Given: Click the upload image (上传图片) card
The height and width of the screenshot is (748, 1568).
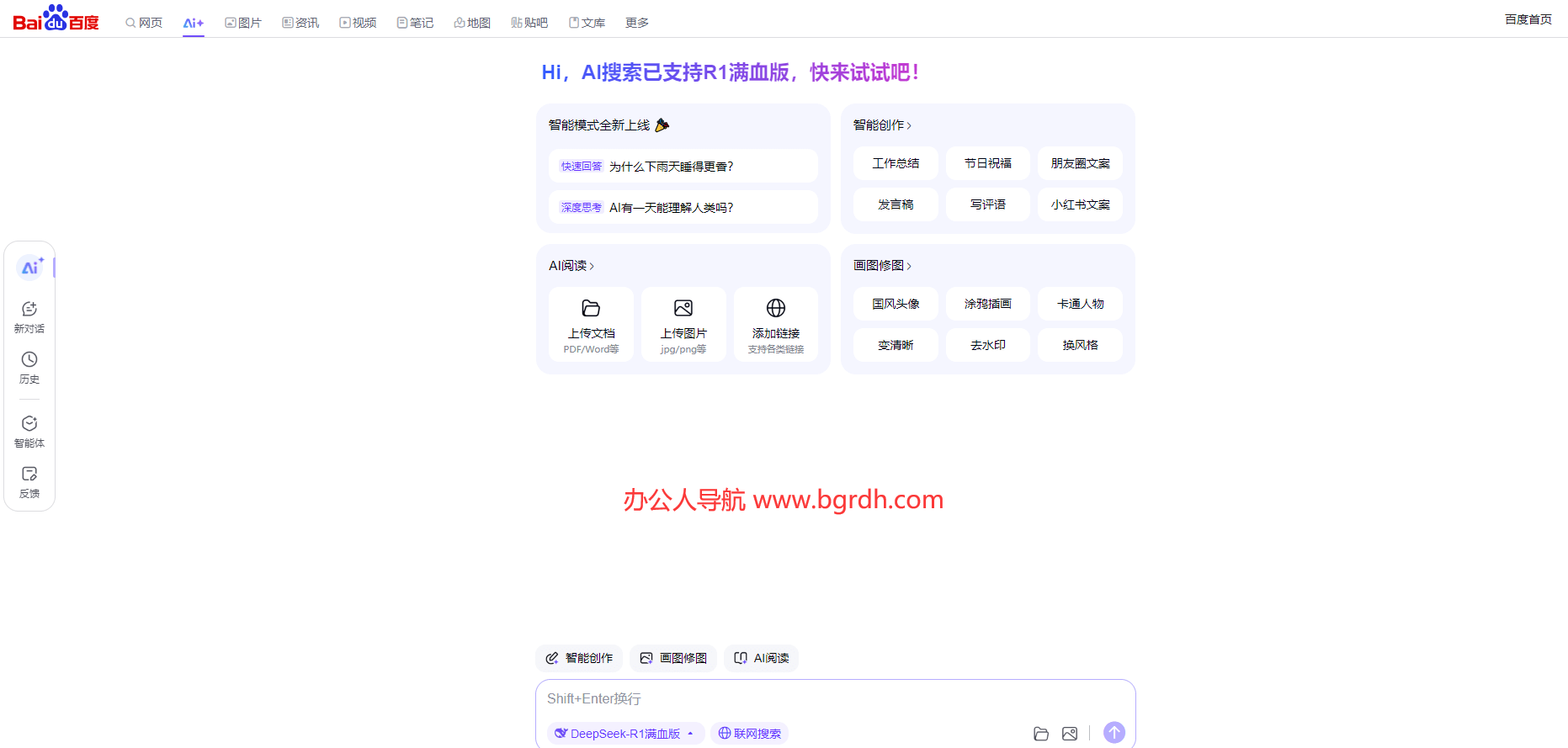Looking at the screenshot, I should point(683,325).
